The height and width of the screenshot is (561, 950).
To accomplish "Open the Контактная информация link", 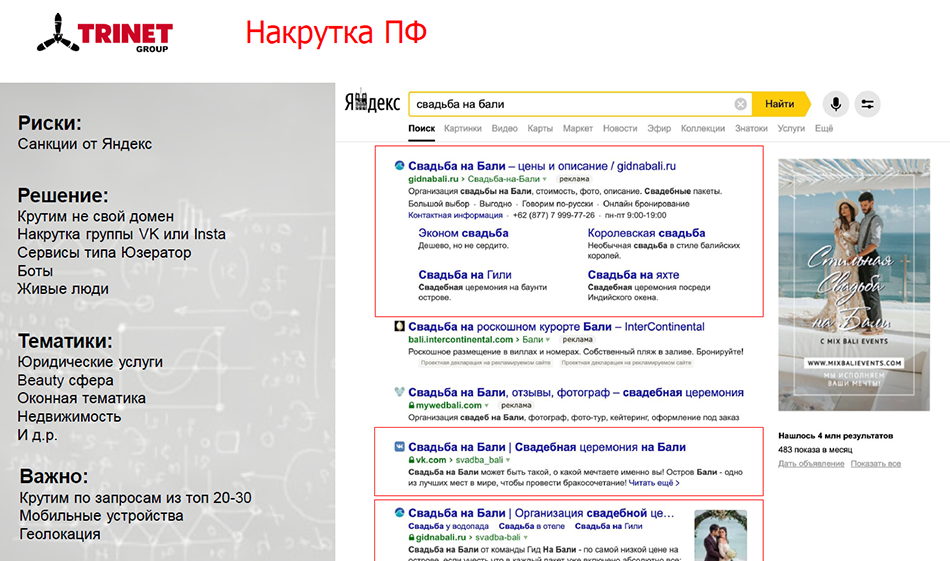I will [x=455, y=216].
